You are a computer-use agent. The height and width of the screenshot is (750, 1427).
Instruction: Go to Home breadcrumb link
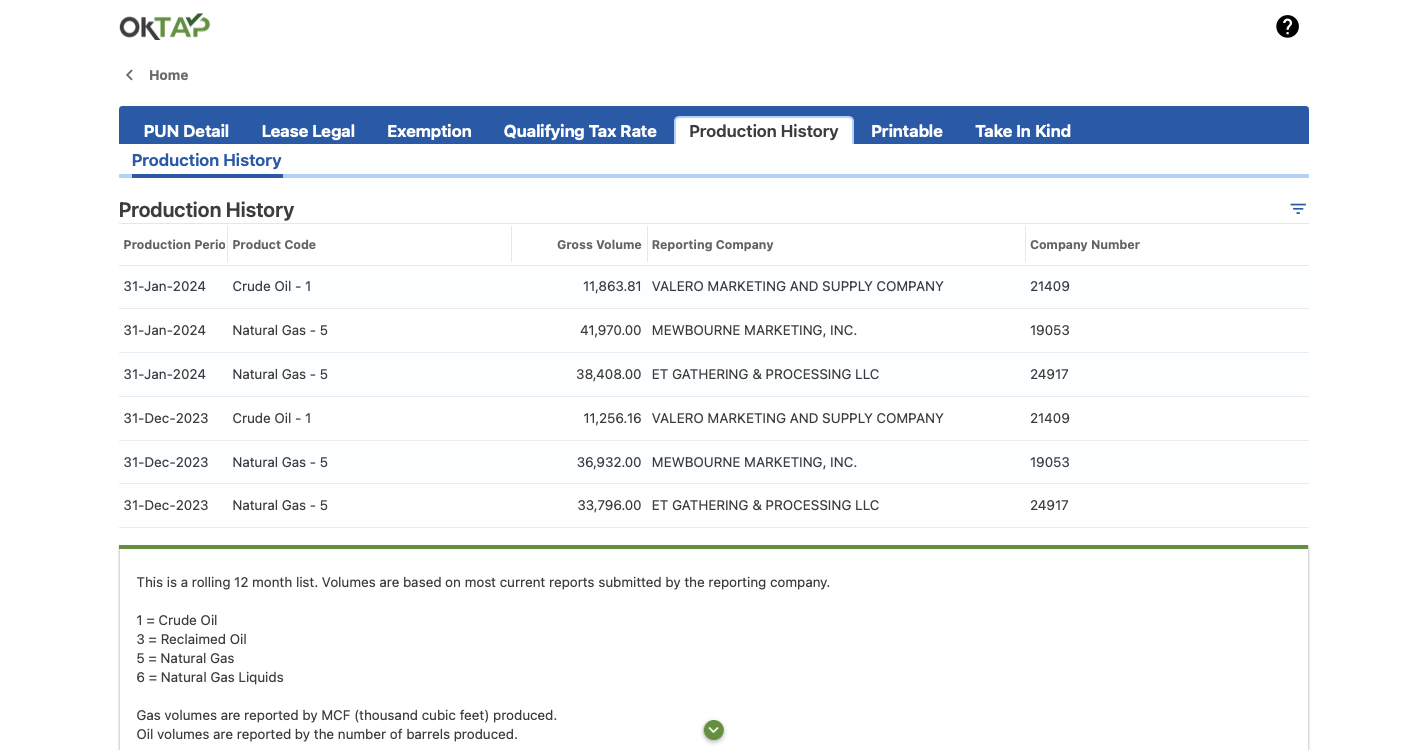[x=168, y=75]
